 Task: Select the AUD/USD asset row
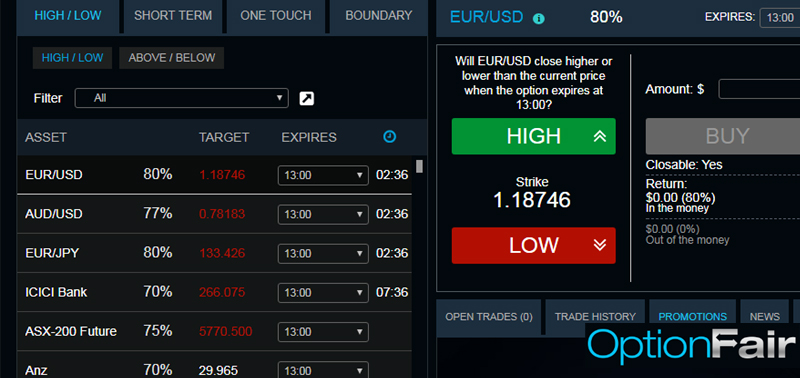(x=214, y=214)
